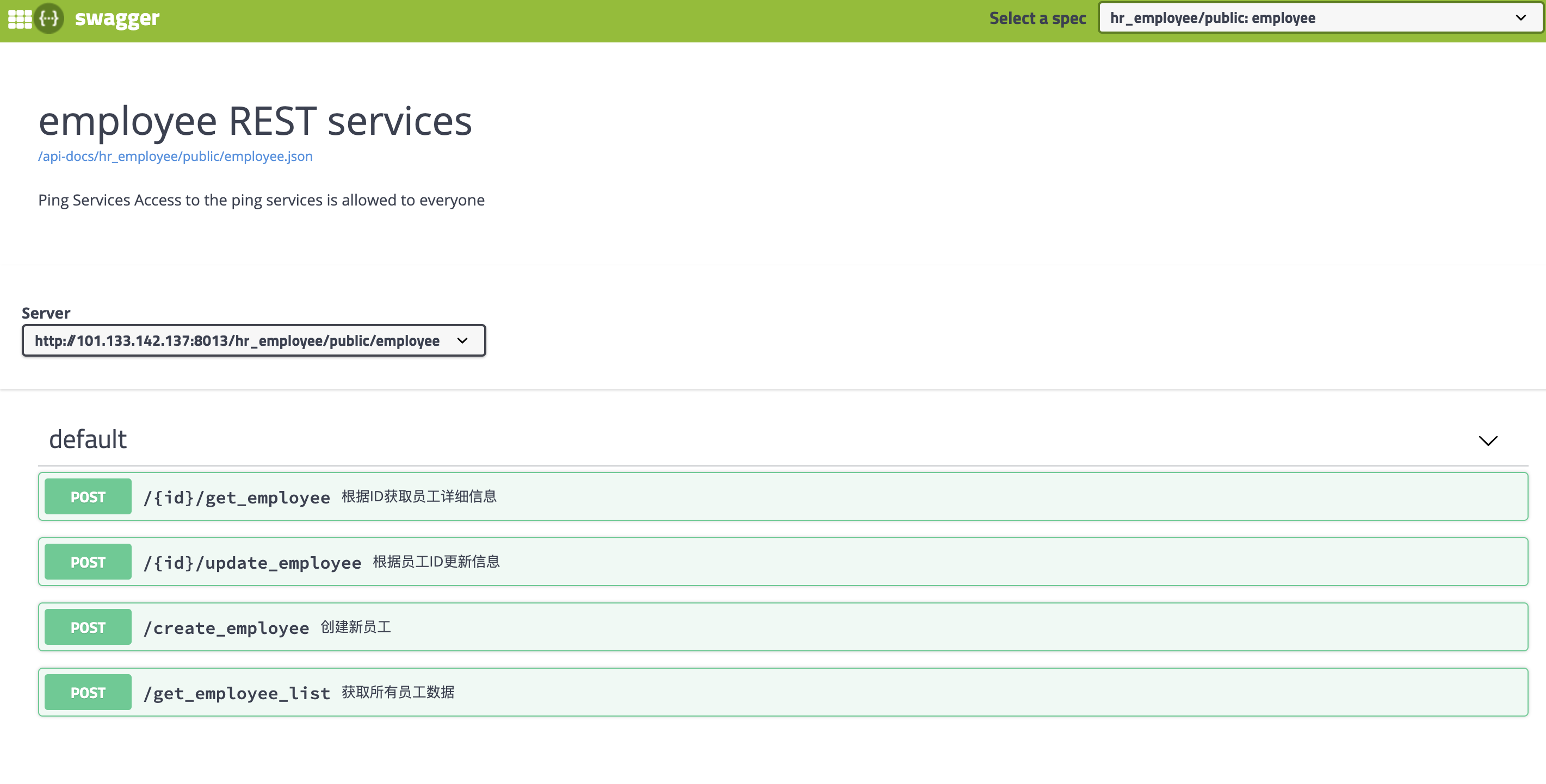Click the Server dropdown chevron arrow

(x=462, y=341)
